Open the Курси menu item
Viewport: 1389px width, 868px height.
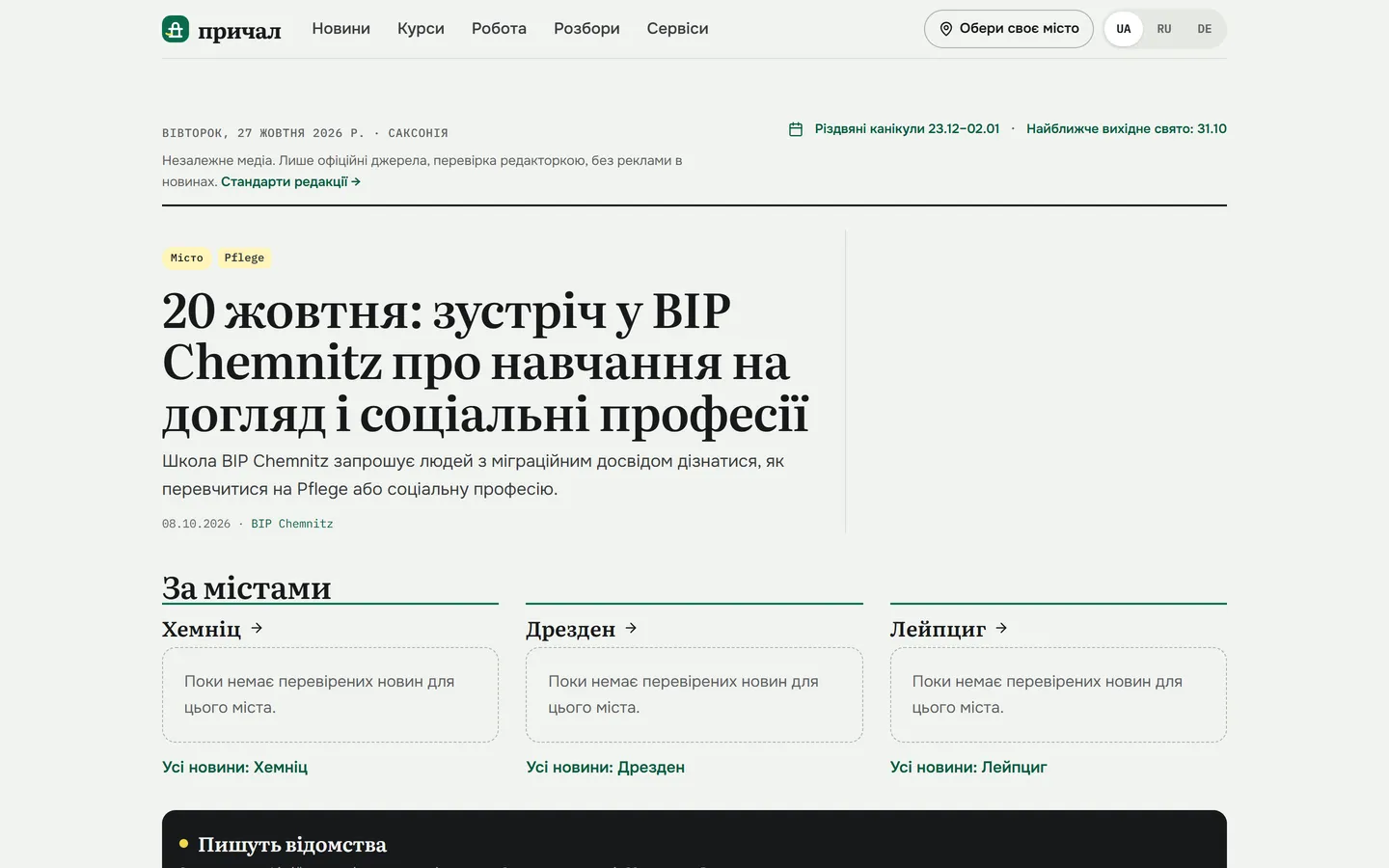click(x=421, y=29)
